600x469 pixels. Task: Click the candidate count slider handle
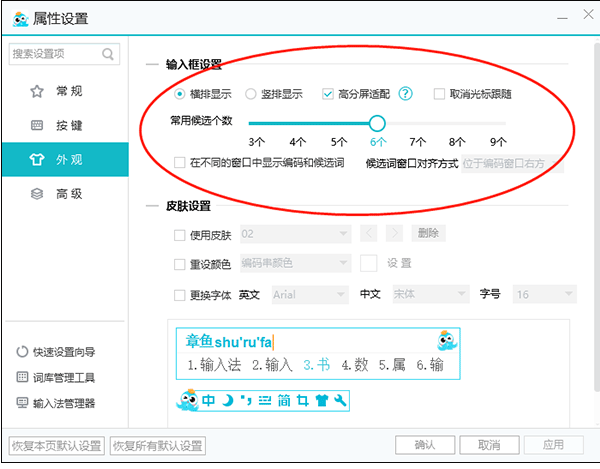point(377,123)
